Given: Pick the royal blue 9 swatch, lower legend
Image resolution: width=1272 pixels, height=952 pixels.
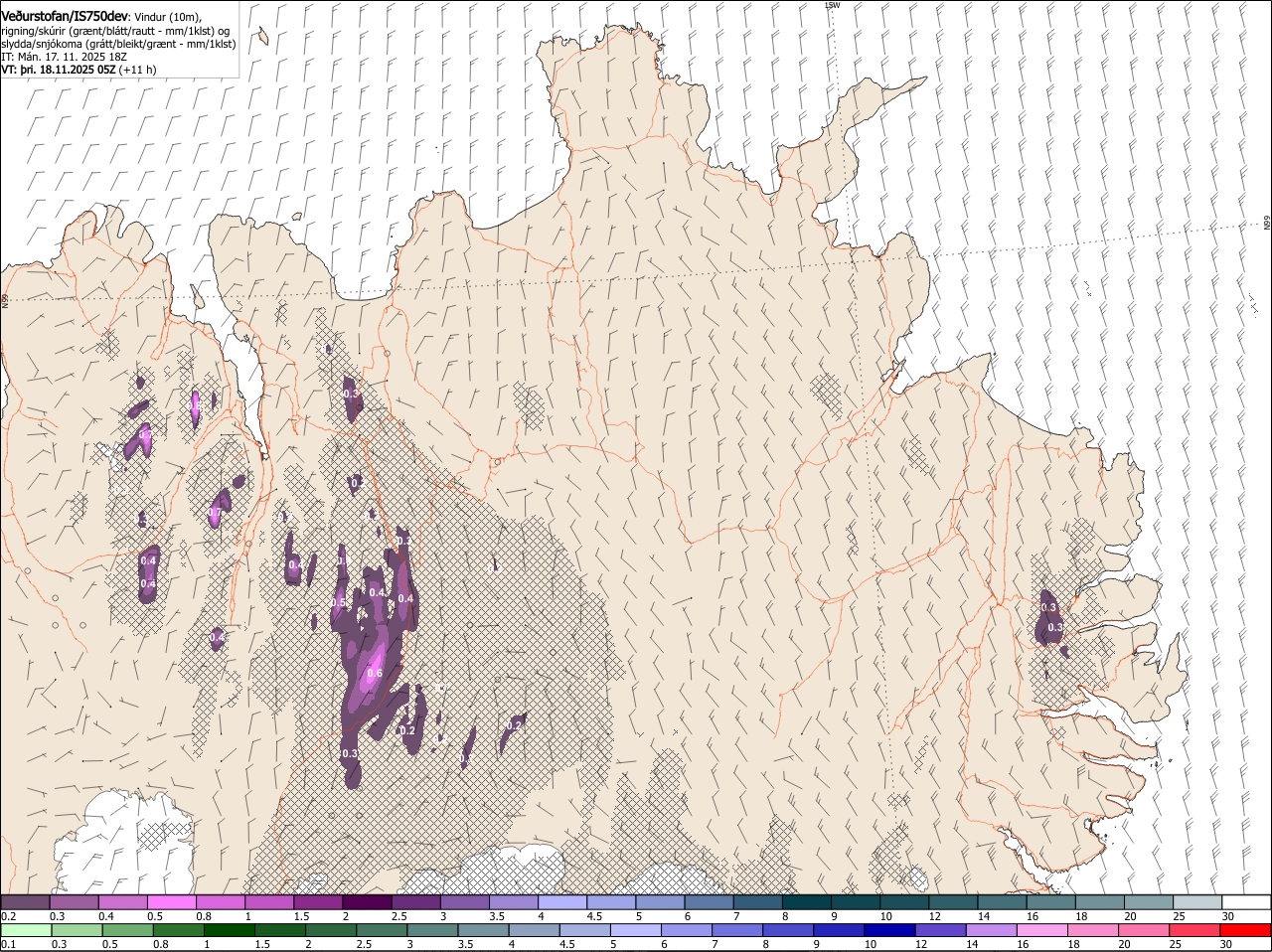Looking at the screenshot, I should (x=839, y=930).
